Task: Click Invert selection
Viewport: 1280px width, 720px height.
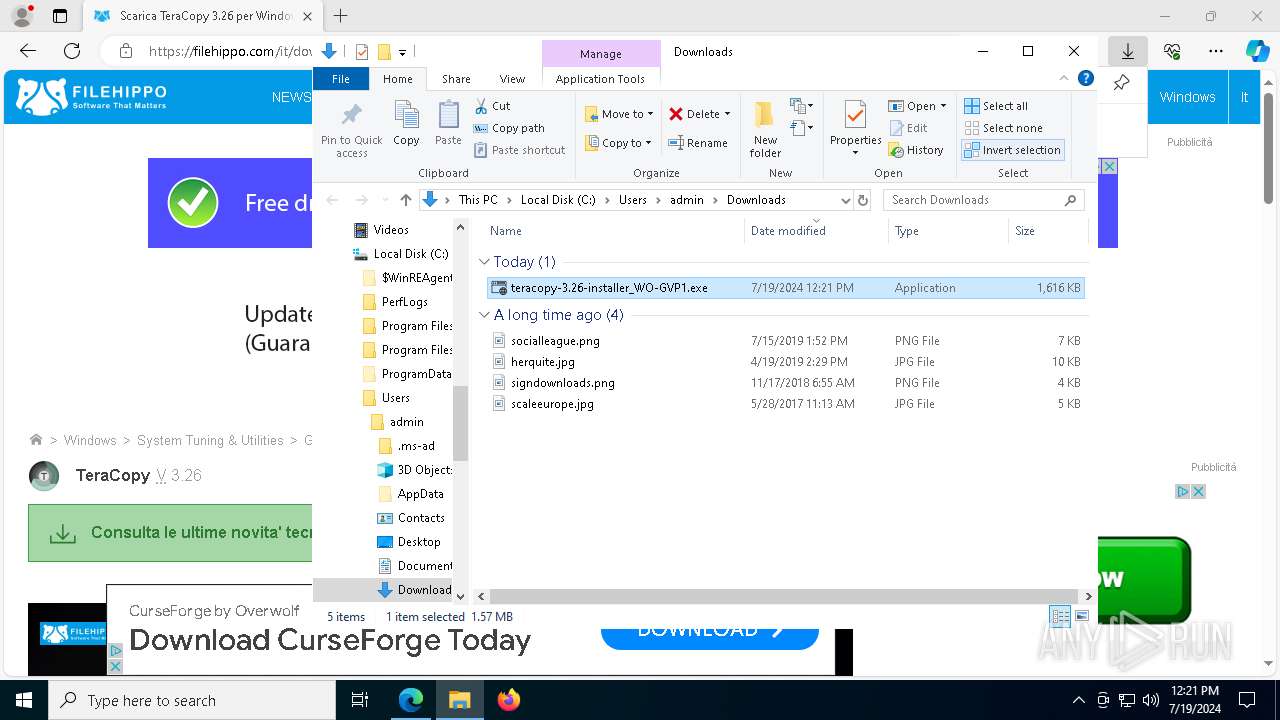Action: pos(1012,150)
